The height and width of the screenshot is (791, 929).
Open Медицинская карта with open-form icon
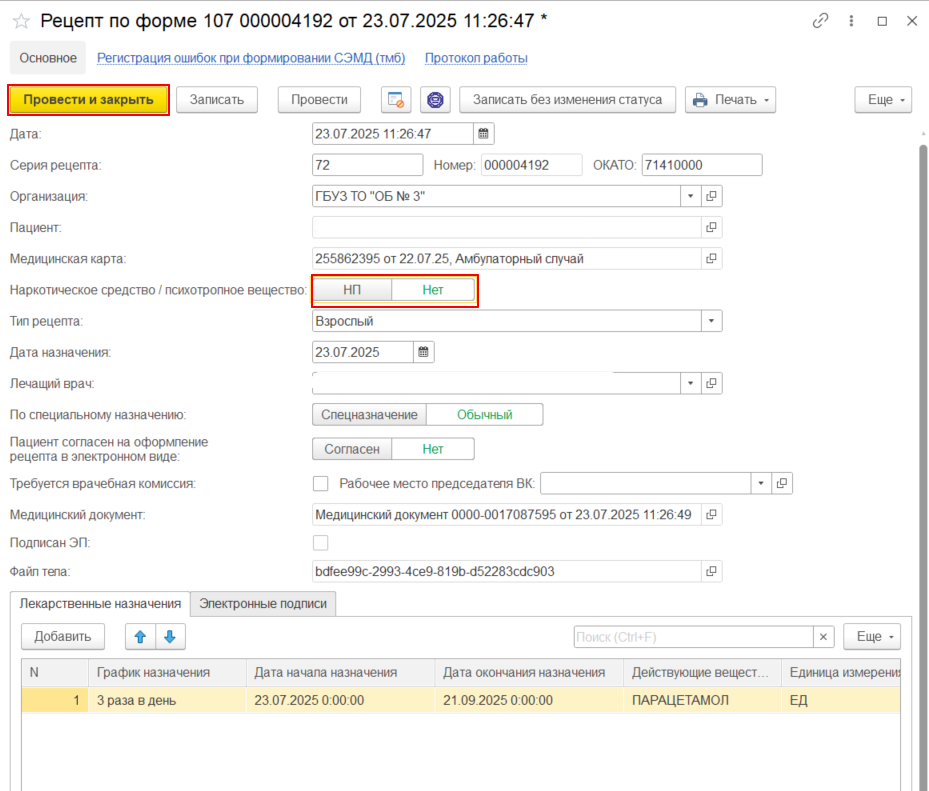pyautogui.click(x=711, y=259)
